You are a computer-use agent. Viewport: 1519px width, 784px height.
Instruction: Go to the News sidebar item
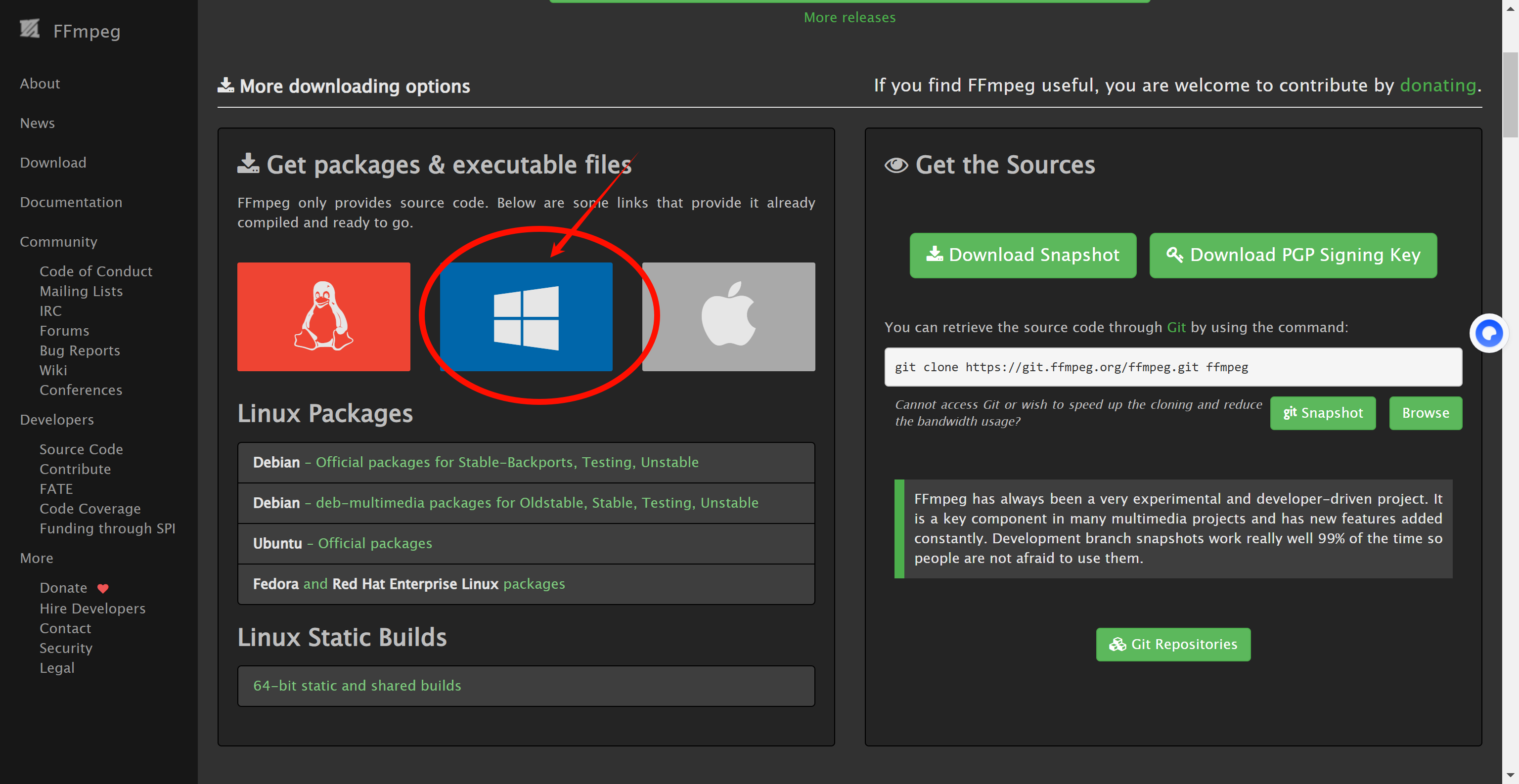[37, 123]
